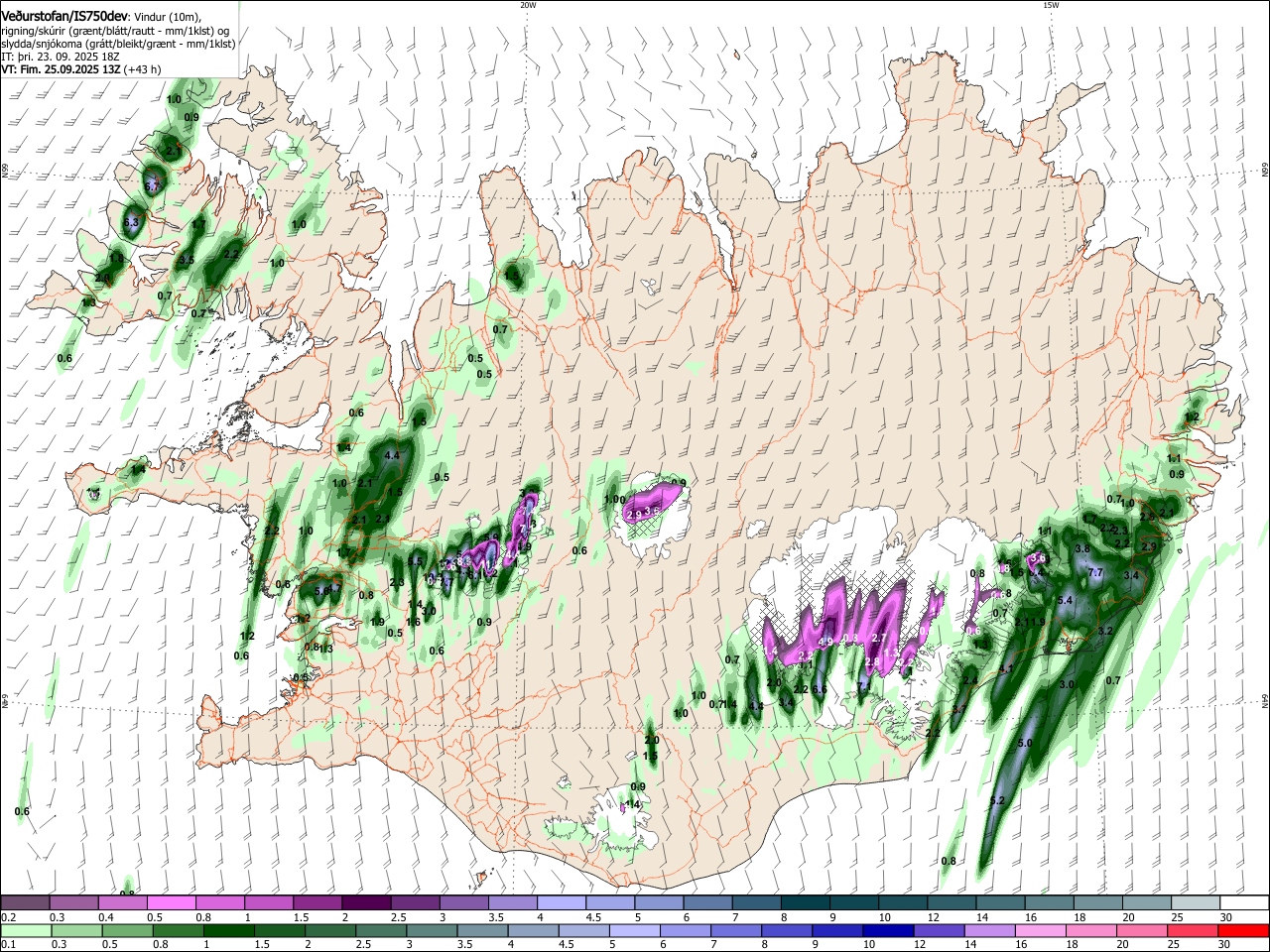This screenshot has width=1270, height=952.
Task: Click the '7.1' value south of Vatnajökull
Action: click(x=864, y=685)
